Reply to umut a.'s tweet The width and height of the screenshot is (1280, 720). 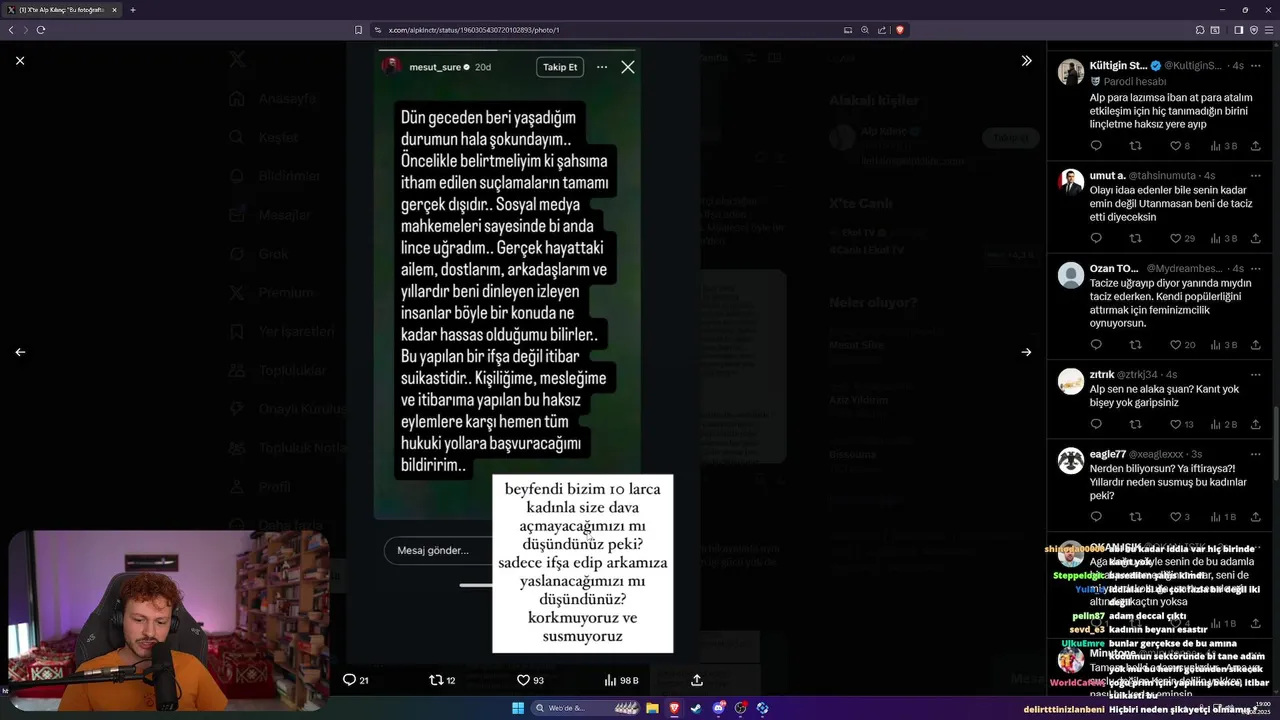click(1096, 239)
